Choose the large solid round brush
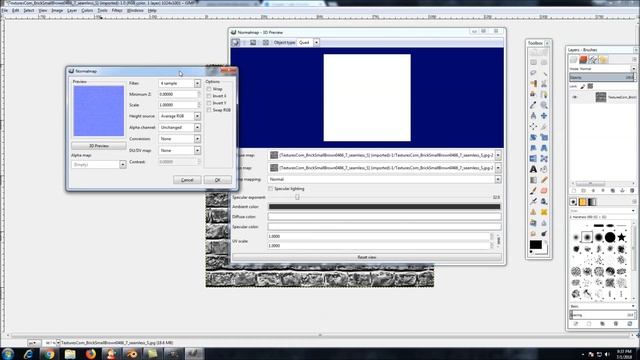The height and width of the screenshot is (360, 640). 610,237
